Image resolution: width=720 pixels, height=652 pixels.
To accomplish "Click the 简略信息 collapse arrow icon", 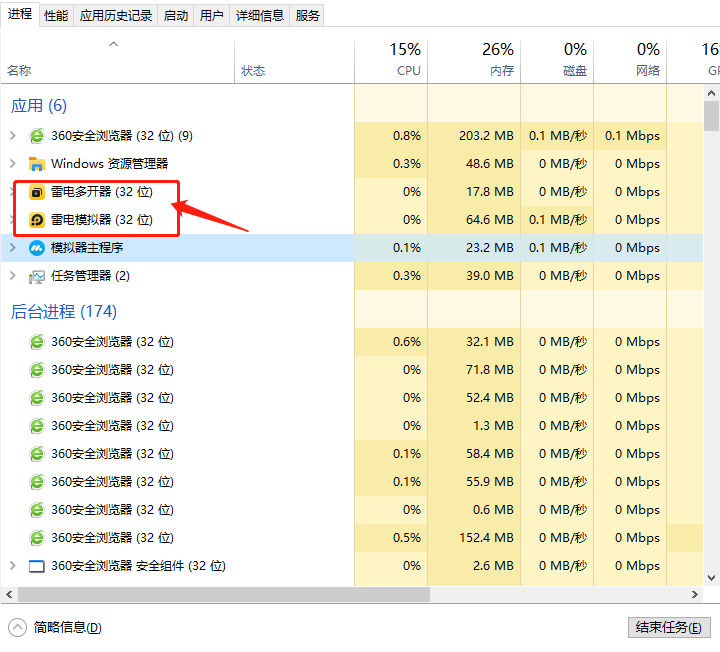I will pyautogui.click(x=18, y=627).
